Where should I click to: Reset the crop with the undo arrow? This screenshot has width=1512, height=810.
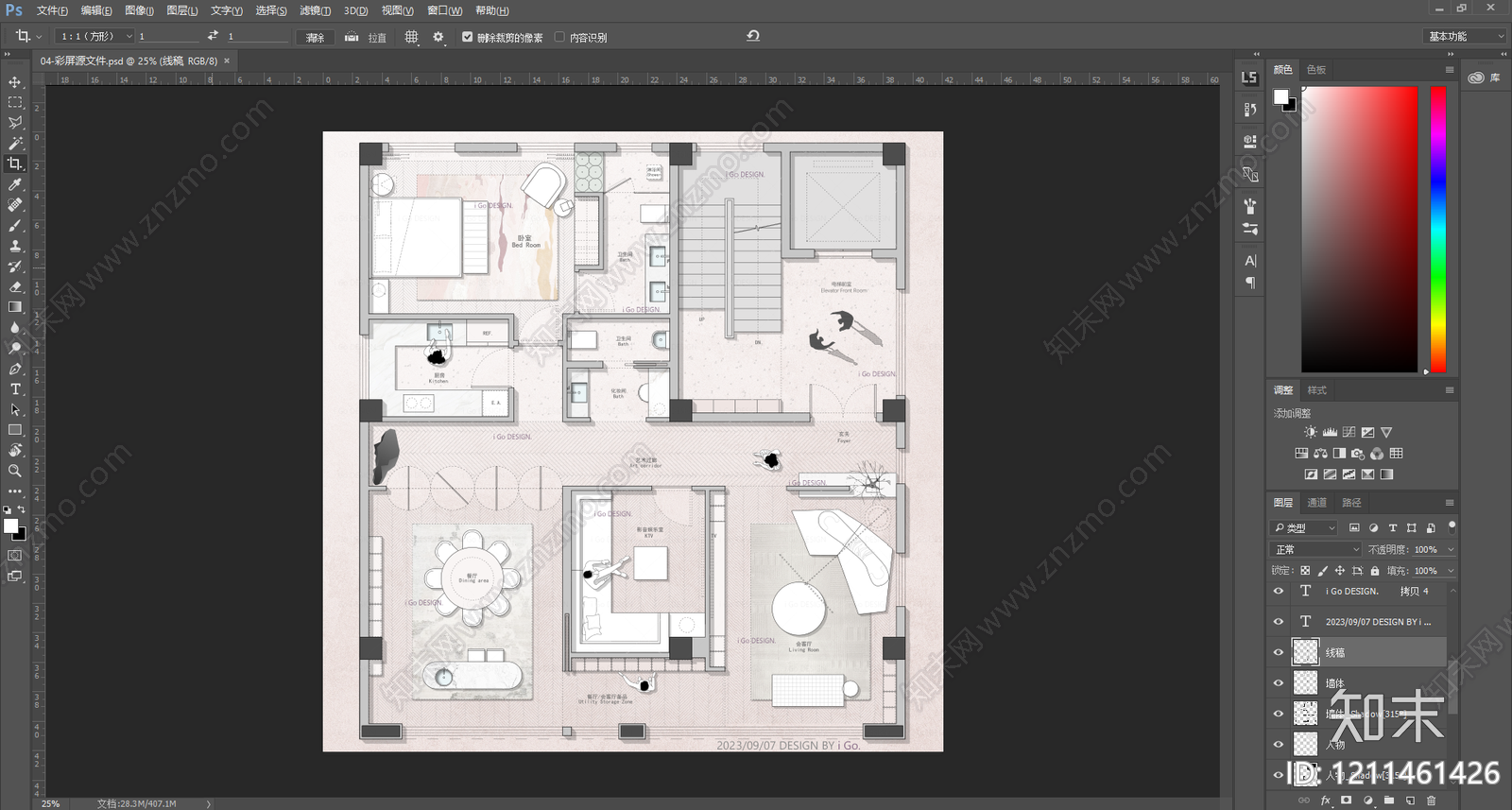pos(753,36)
